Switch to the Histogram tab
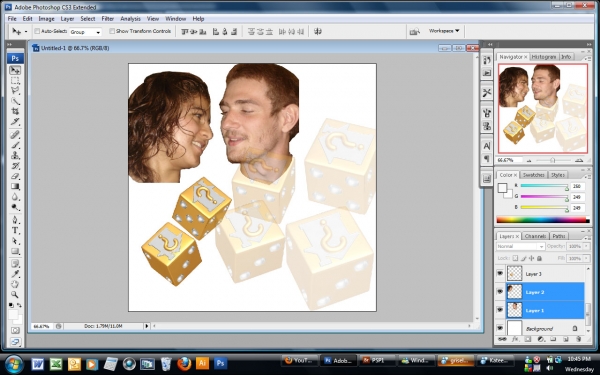Image resolution: width=600 pixels, height=375 pixels. tap(544, 57)
